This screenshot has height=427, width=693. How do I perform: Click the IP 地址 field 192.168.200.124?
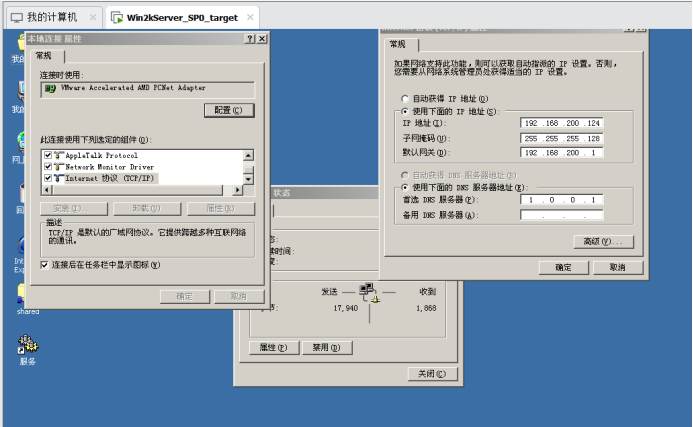coord(562,123)
